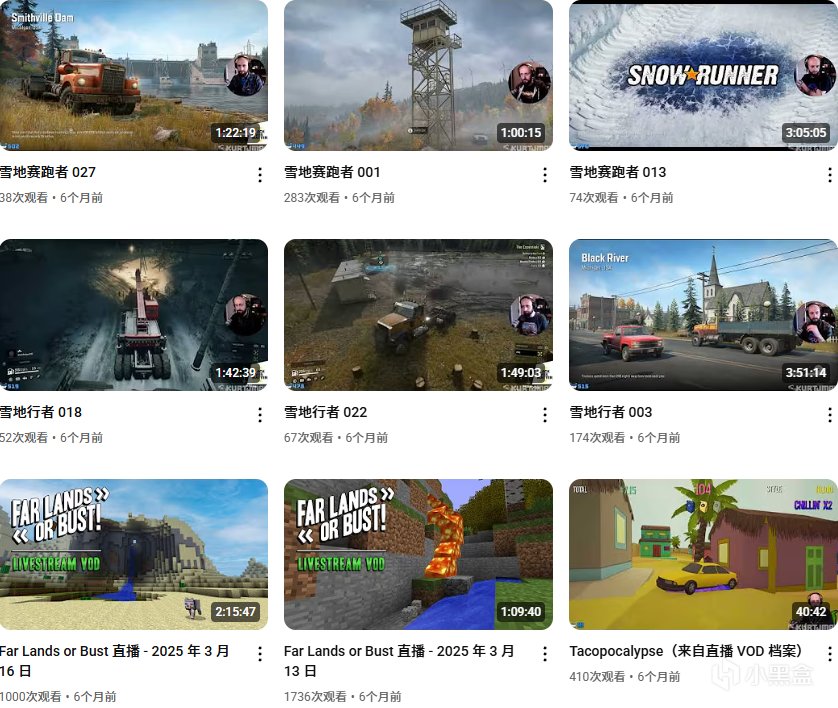Click the three-dot menu beside Tacopocalypse video
The height and width of the screenshot is (708, 838).
[829, 654]
